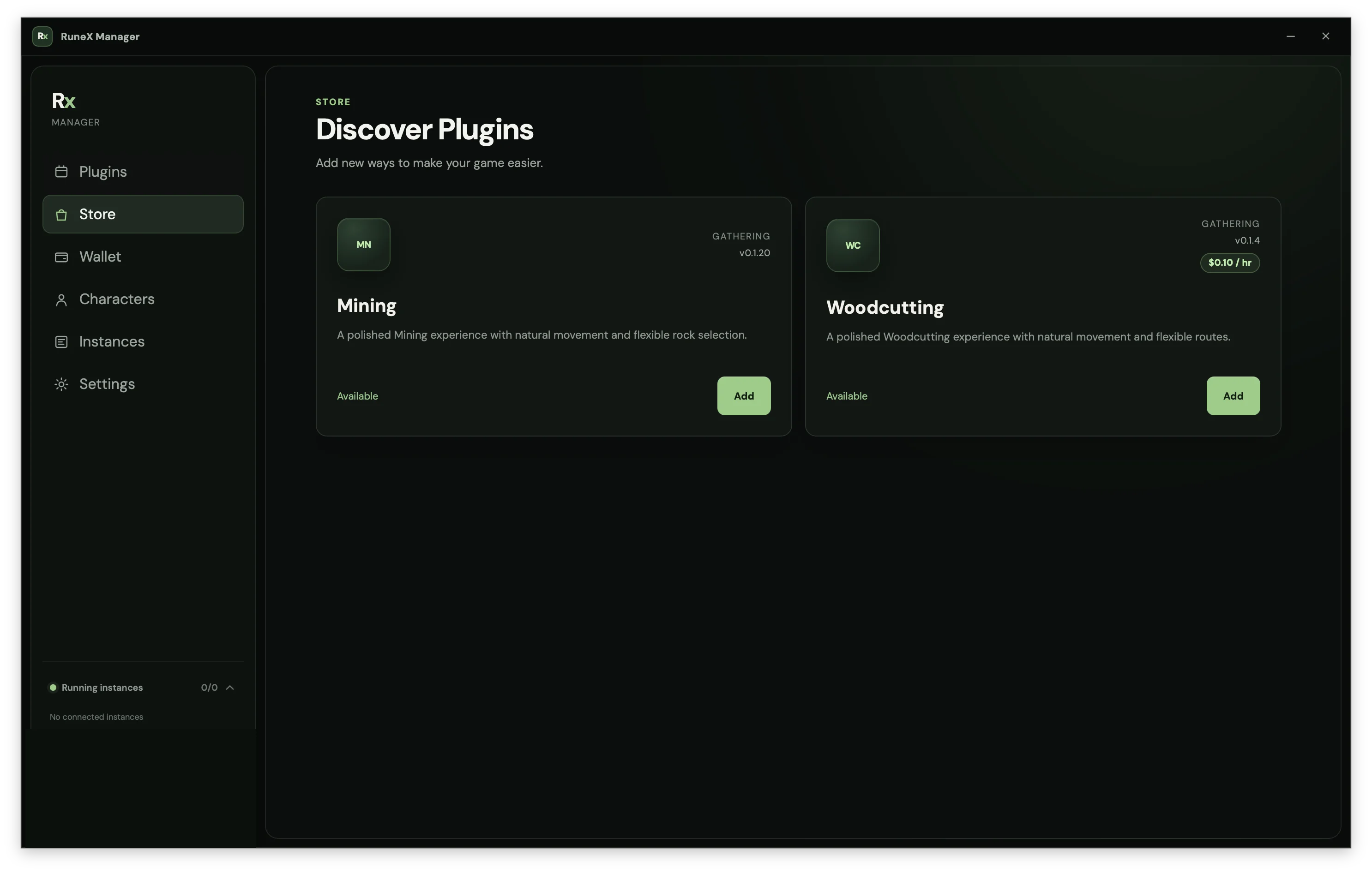Click the Settings gear icon
1372x873 pixels.
61,384
